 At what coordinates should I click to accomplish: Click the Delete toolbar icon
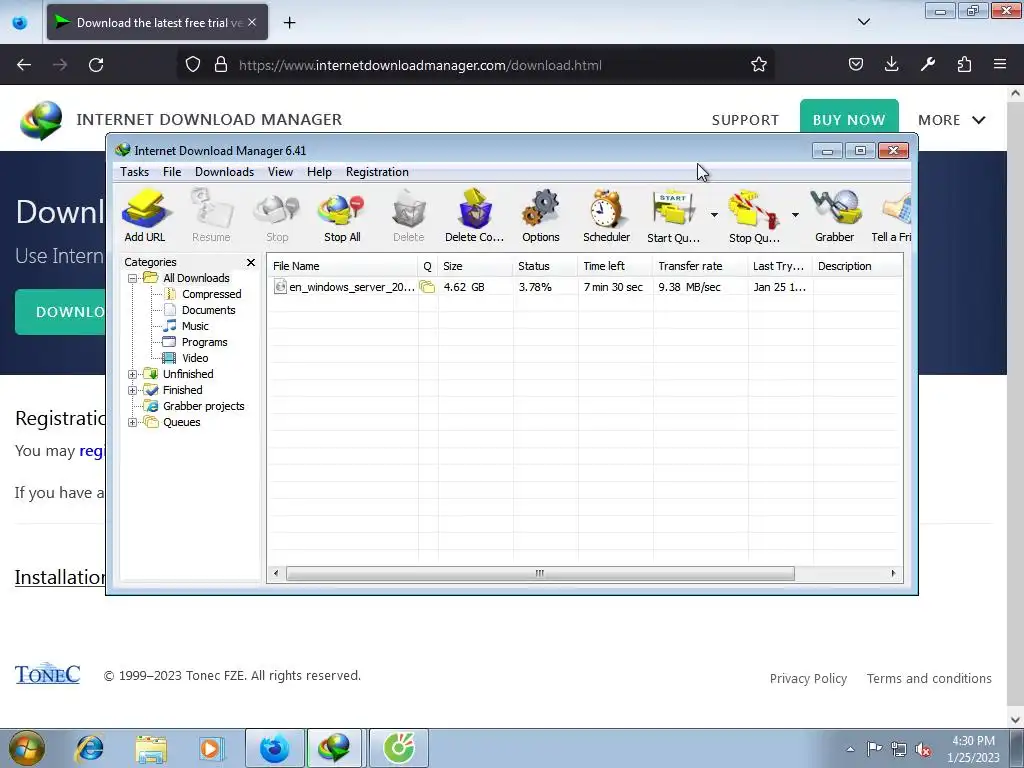409,216
